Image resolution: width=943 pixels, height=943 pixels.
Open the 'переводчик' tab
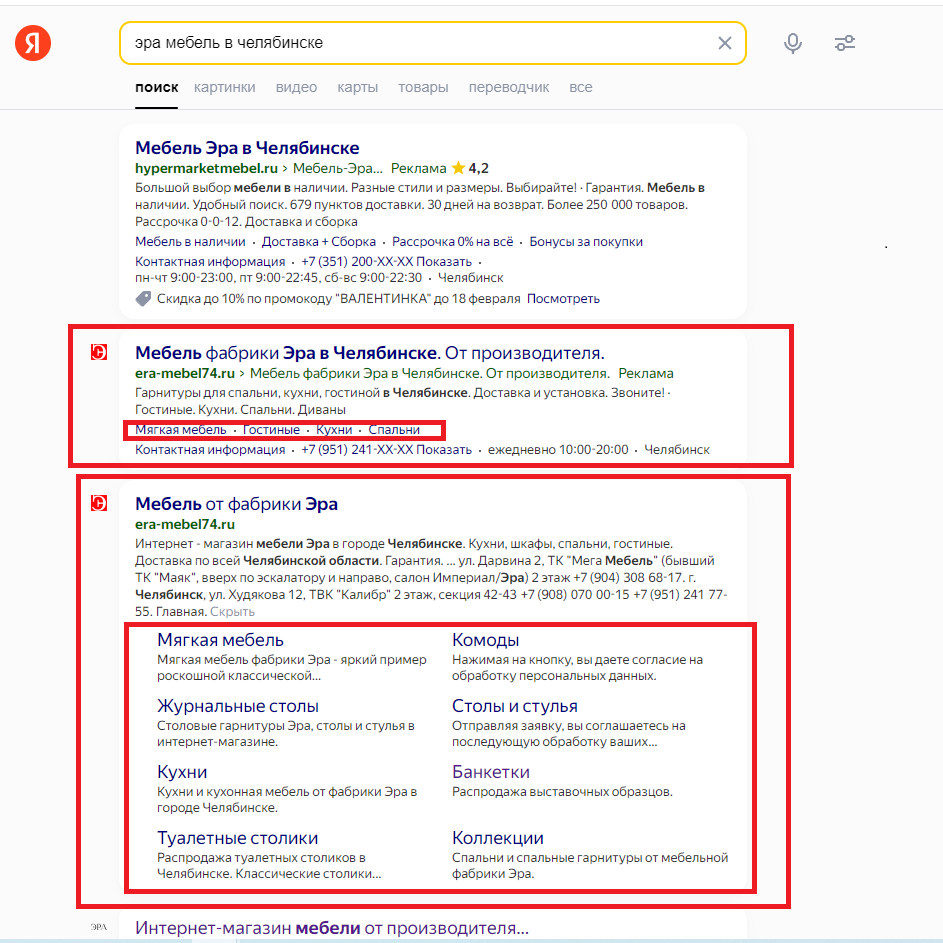coord(509,87)
